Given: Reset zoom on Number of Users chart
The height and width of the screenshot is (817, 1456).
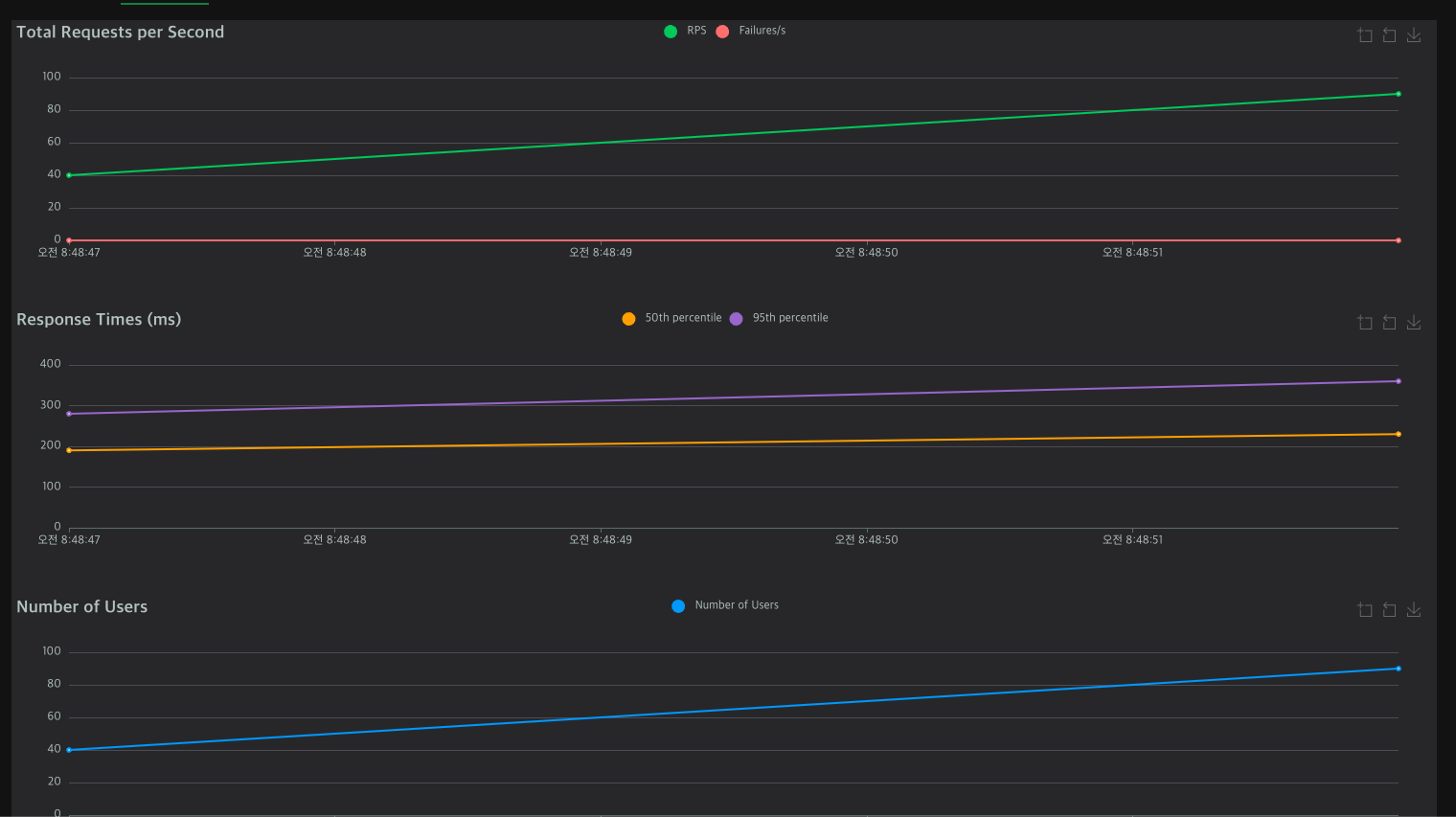Looking at the screenshot, I should 1389,610.
